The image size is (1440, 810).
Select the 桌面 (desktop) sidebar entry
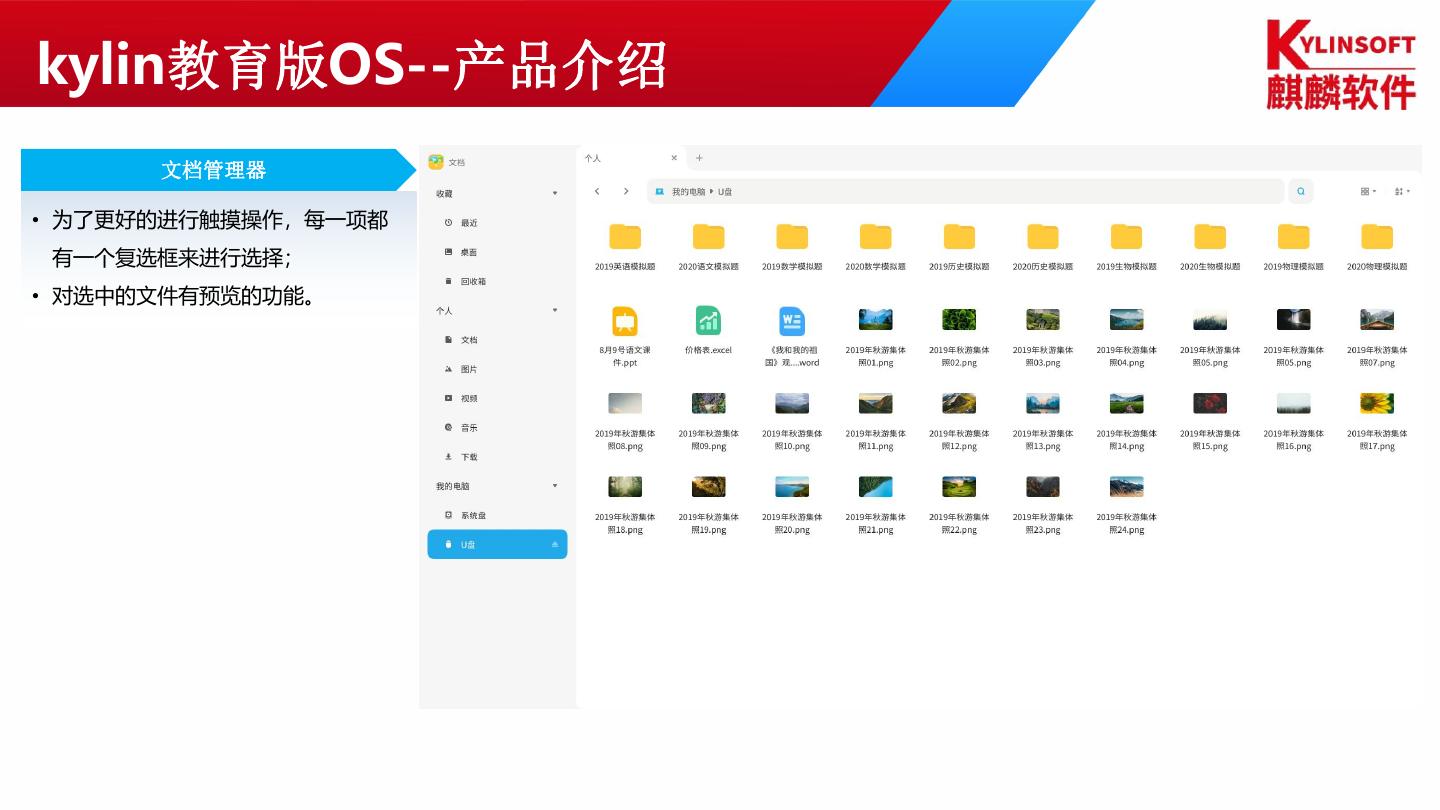(470, 252)
